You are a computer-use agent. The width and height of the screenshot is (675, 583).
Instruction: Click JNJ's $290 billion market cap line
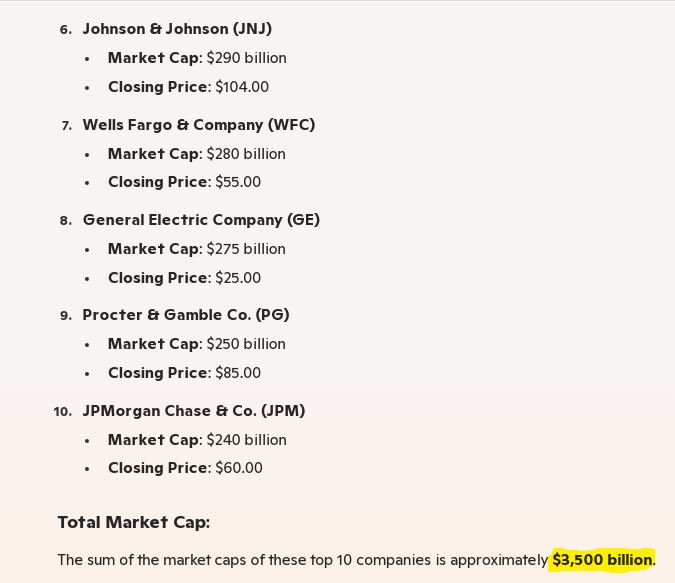coord(197,58)
